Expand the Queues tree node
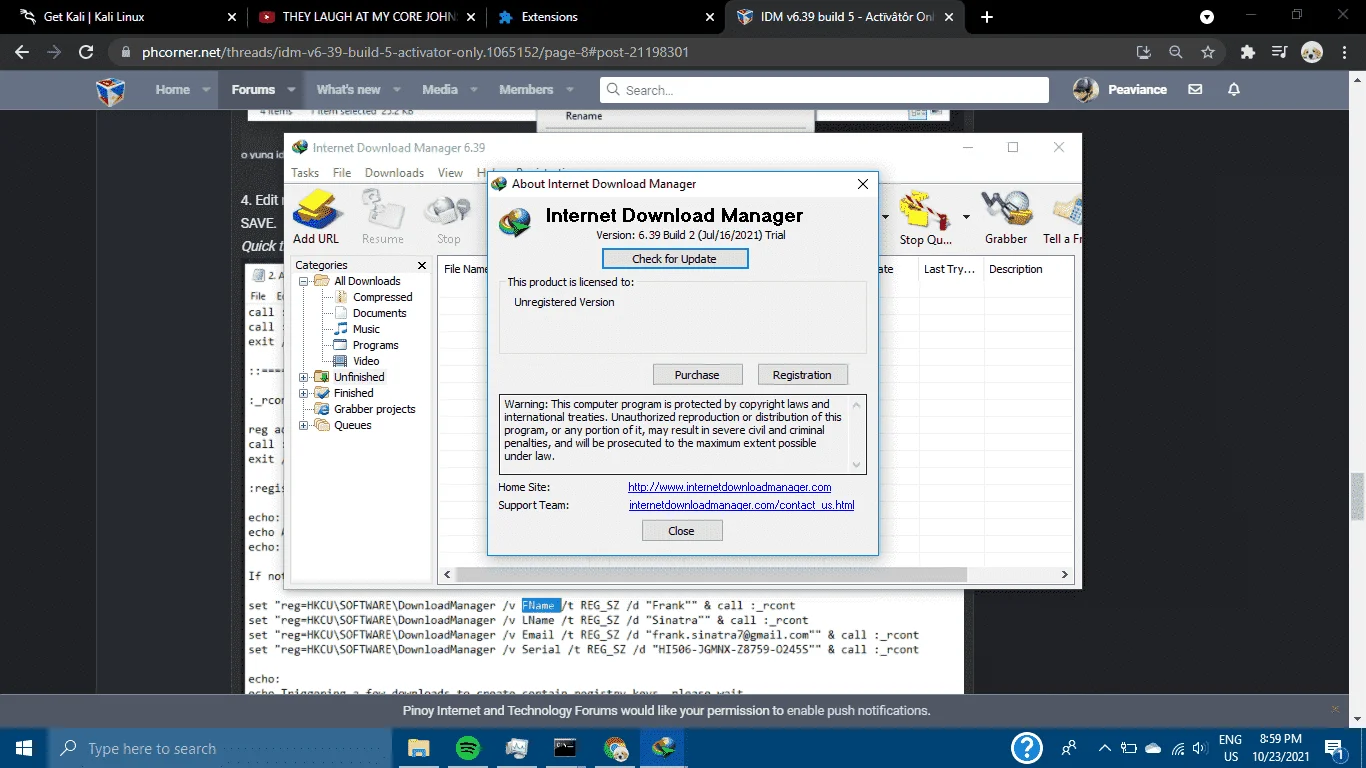 pyautogui.click(x=304, y=425)
